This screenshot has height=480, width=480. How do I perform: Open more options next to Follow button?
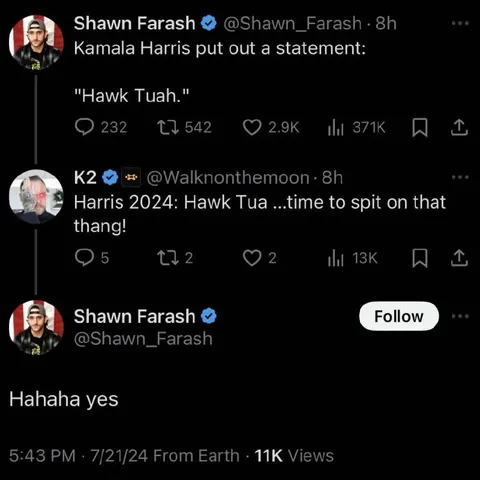(460, 316)
